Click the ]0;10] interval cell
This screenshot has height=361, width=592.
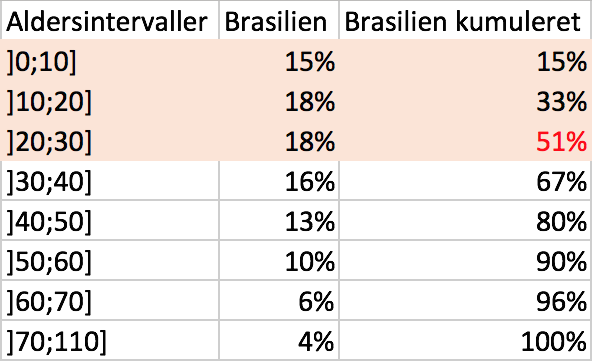coord(110,60)
